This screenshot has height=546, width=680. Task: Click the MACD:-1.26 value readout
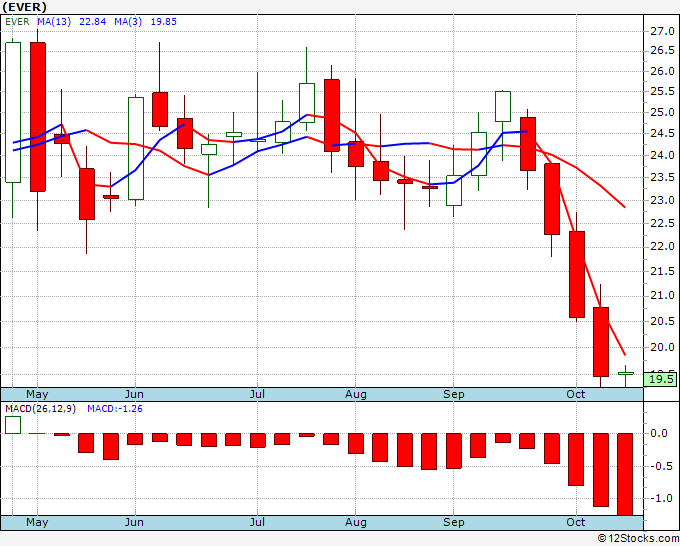(x=115, y=409)
